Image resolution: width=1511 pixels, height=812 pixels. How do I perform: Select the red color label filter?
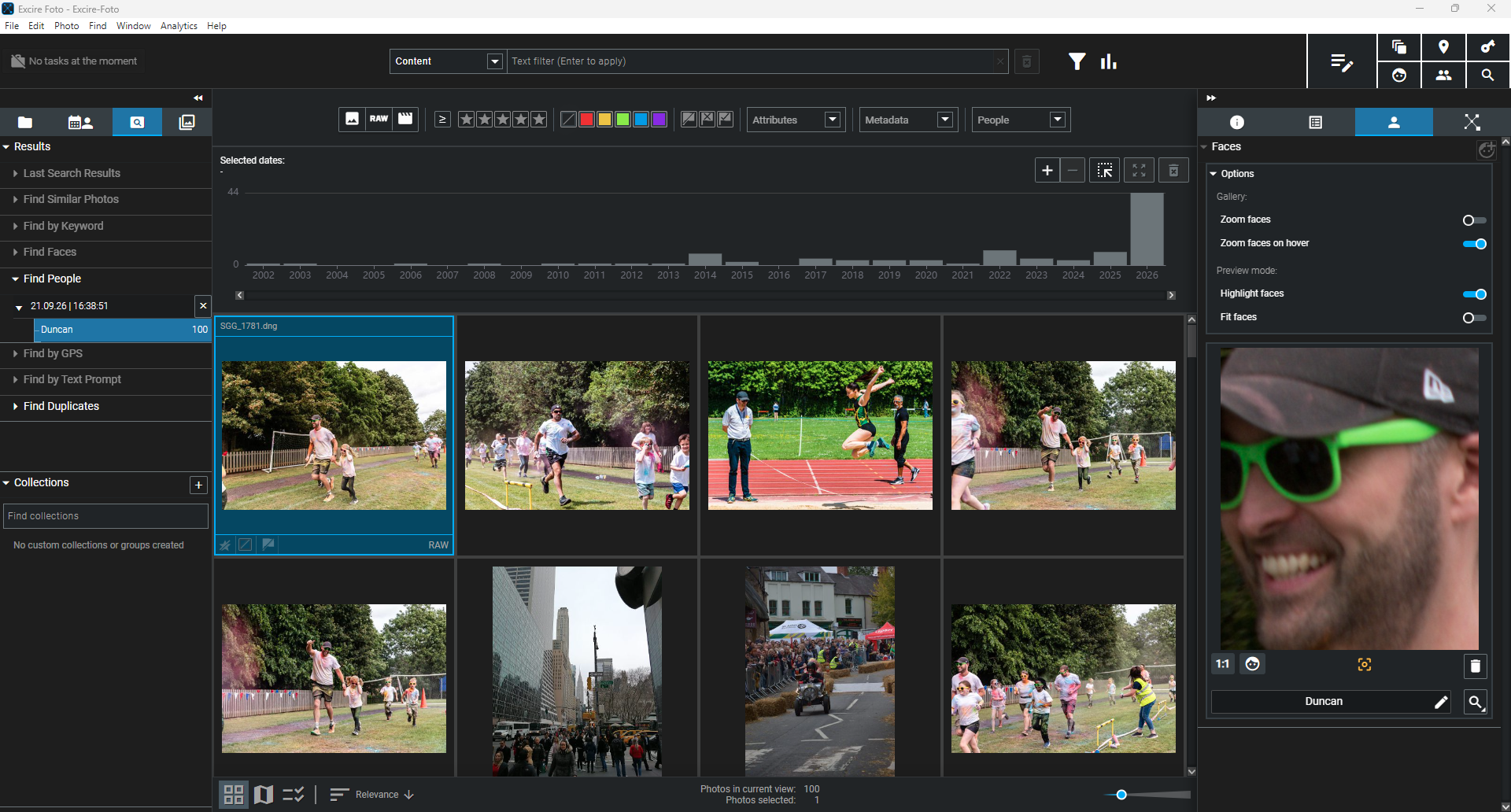coord(586,120)
